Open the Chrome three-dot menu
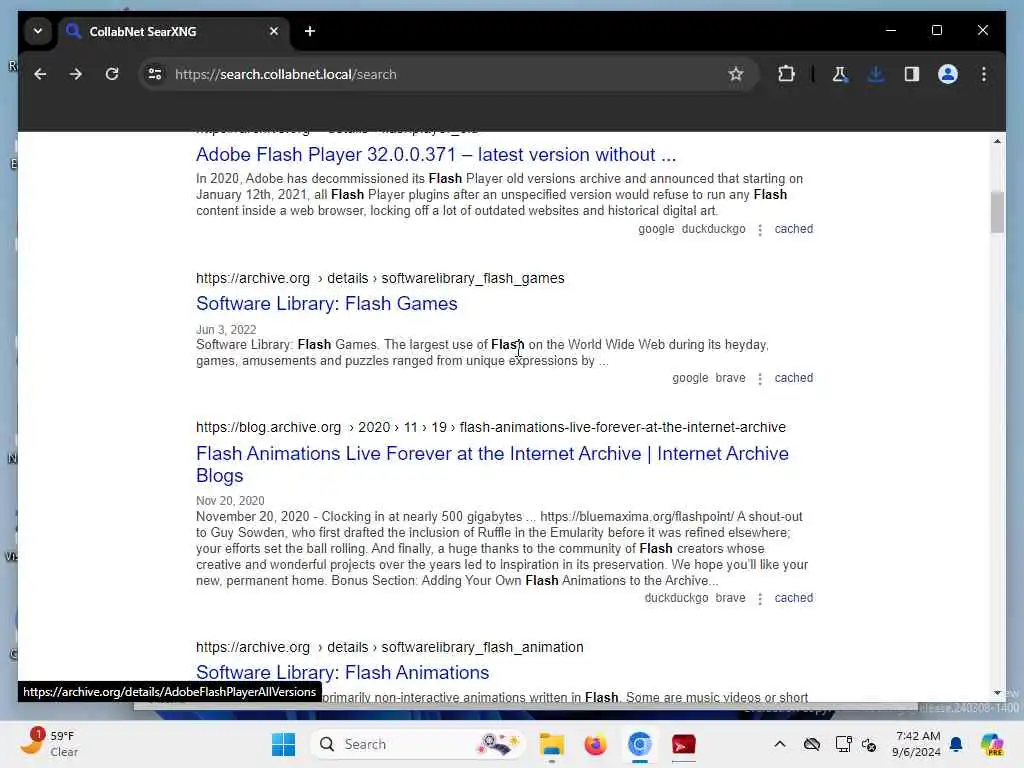The height and width of the screenshot is (768, 1024). coord(984,74)
